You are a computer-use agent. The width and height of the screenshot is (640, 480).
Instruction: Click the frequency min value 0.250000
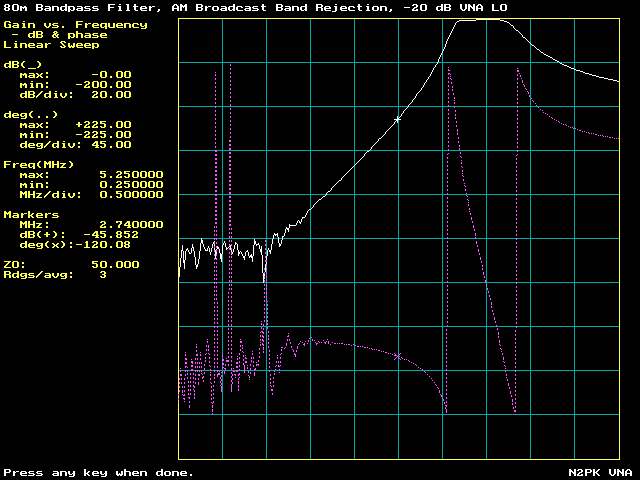pos(131,185)
